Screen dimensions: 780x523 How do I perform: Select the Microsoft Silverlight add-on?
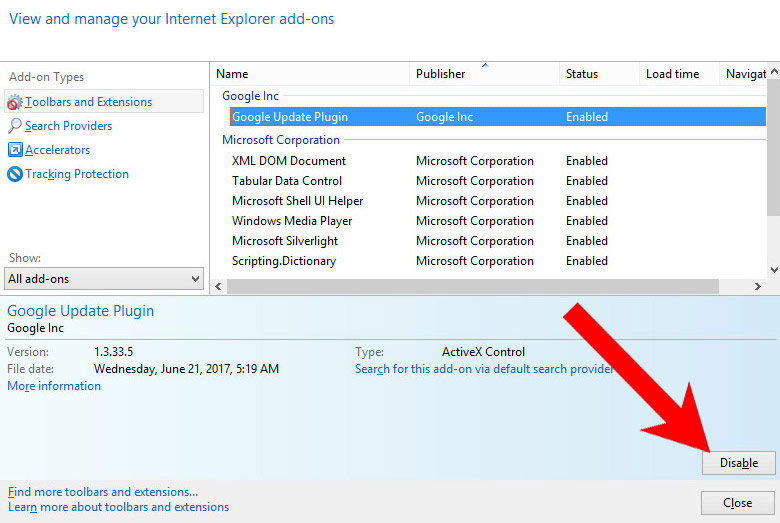[x=285, y=241]
